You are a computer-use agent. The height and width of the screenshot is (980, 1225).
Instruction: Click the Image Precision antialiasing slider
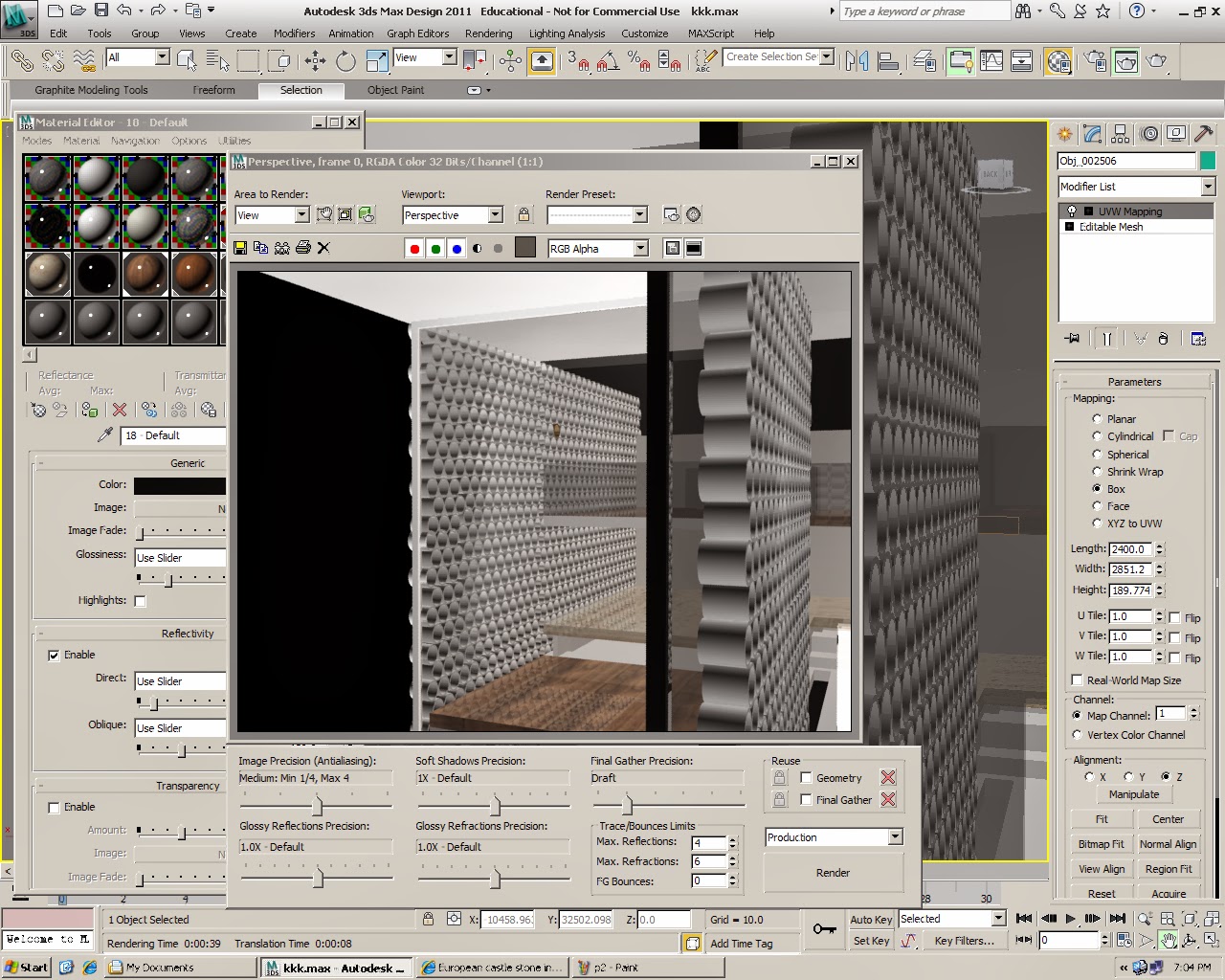316,805
